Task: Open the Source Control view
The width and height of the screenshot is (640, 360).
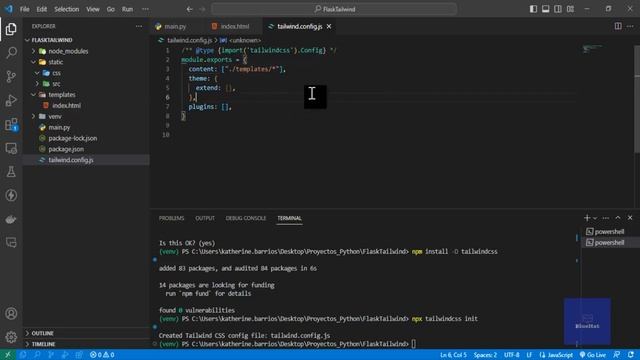Action: pos(11,77)
